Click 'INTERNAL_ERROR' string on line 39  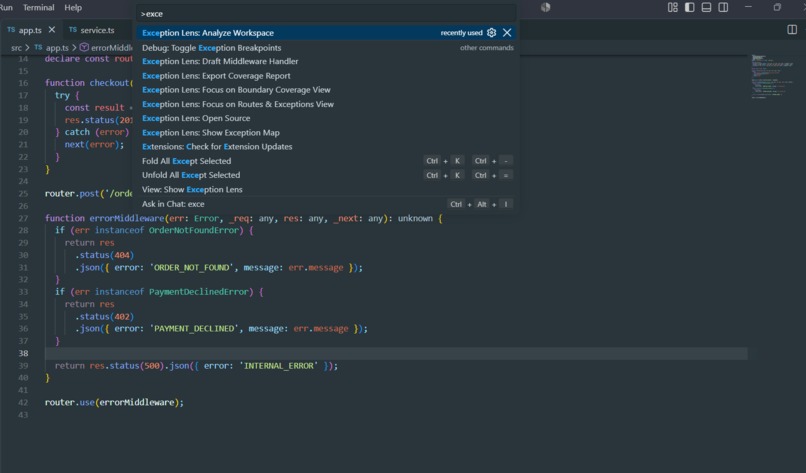(x=278, y=366)
